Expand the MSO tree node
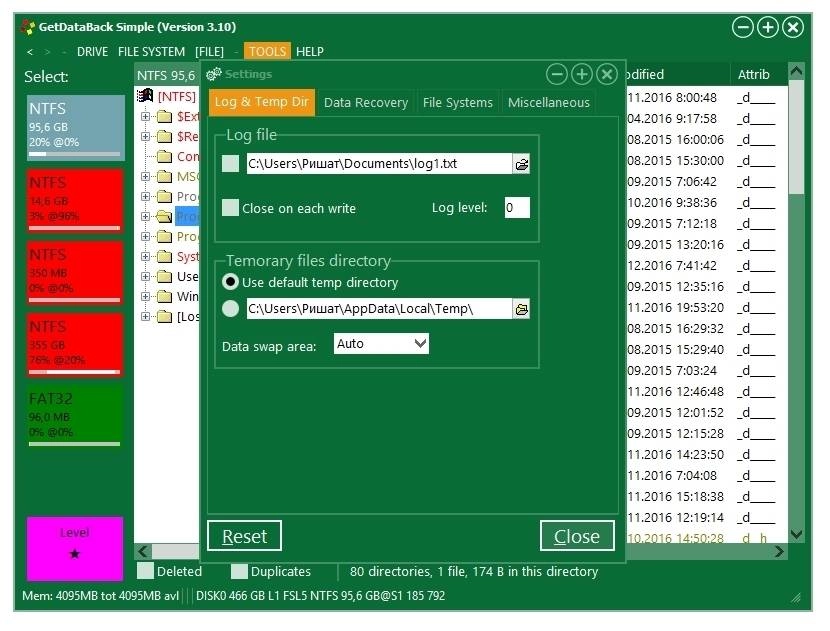The image size is (830, 631). [145, 176]
